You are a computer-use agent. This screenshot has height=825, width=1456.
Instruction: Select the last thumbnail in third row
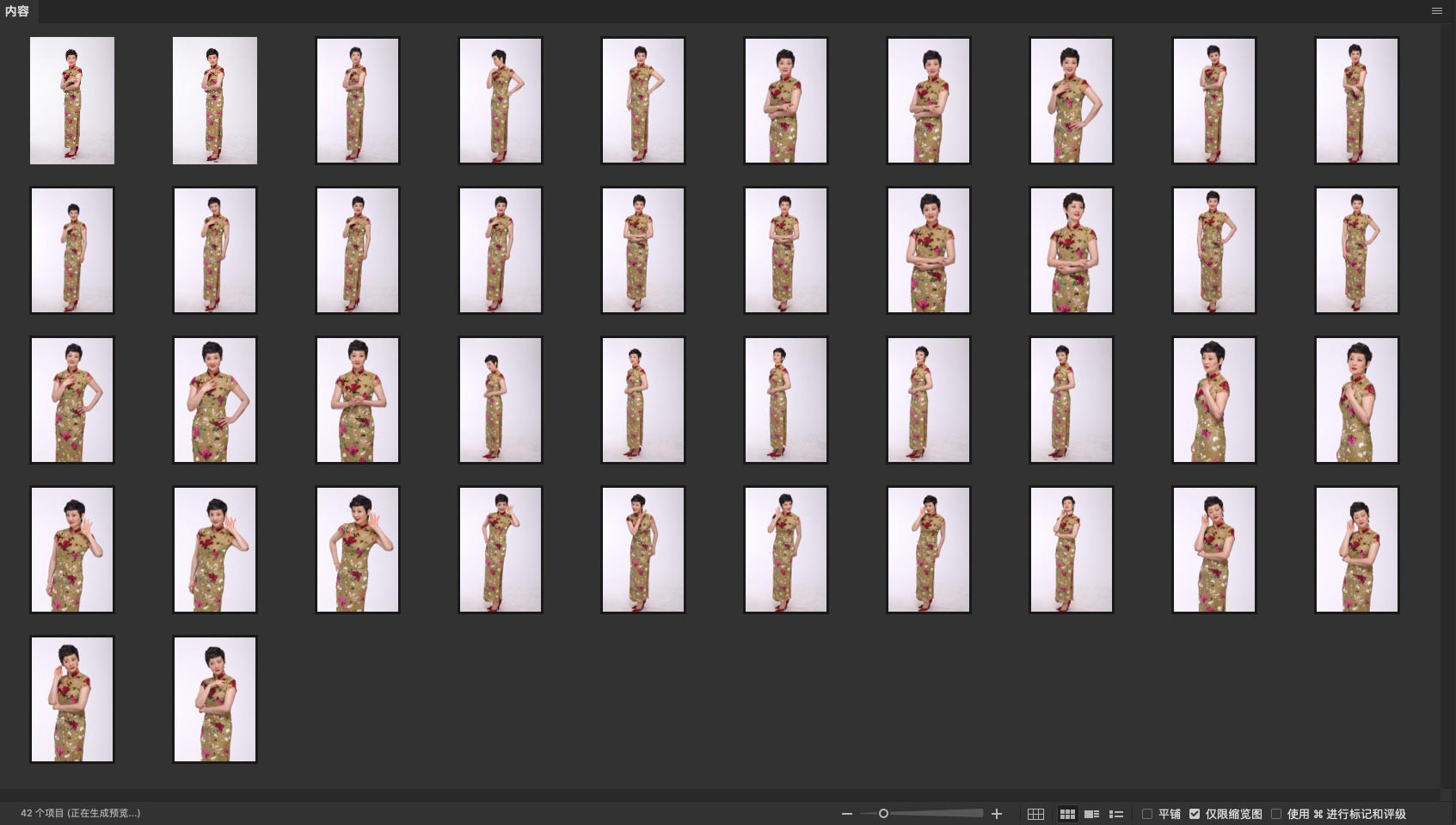1356,400
